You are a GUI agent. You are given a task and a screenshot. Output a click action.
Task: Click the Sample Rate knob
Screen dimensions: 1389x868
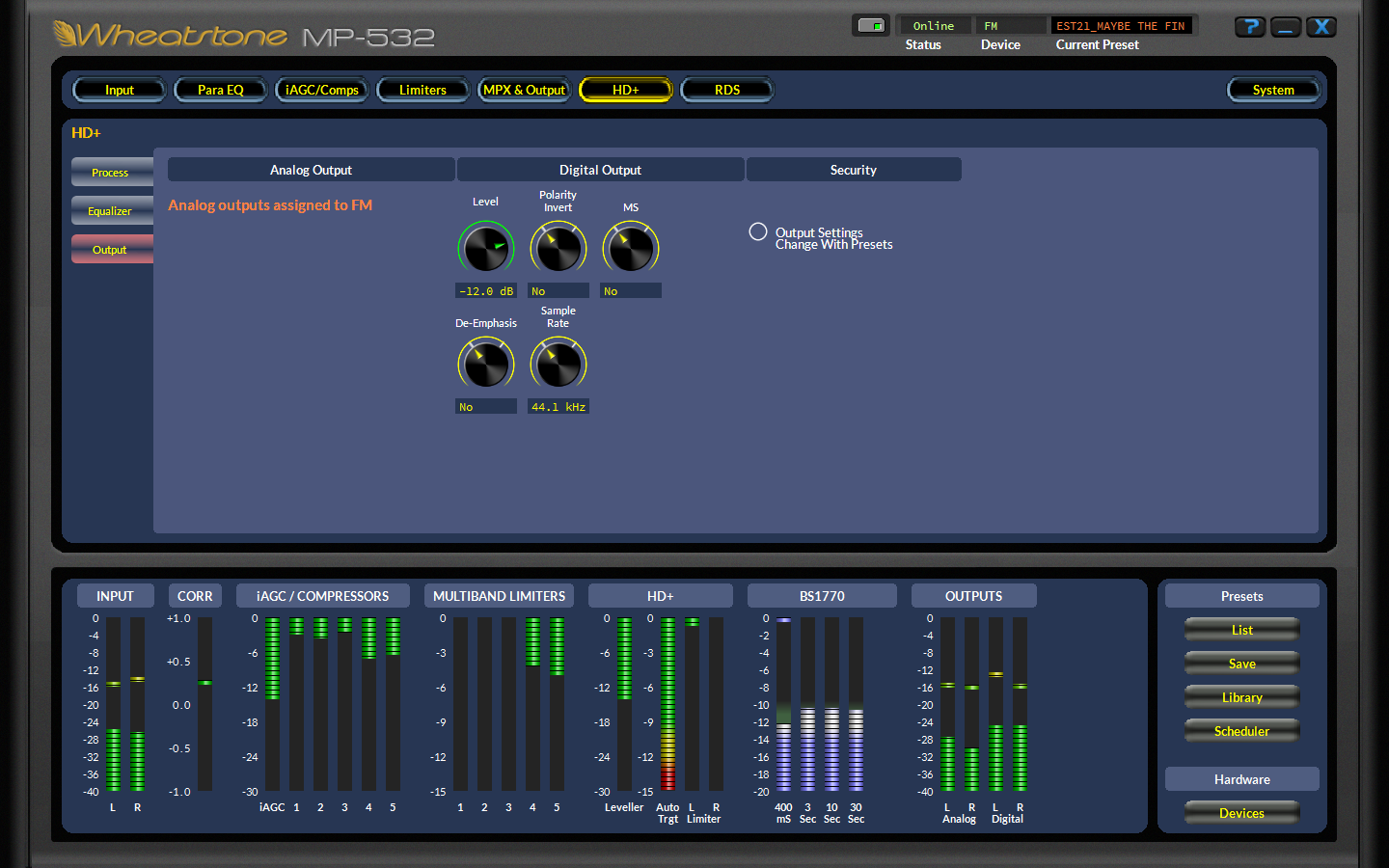point(558,364)
